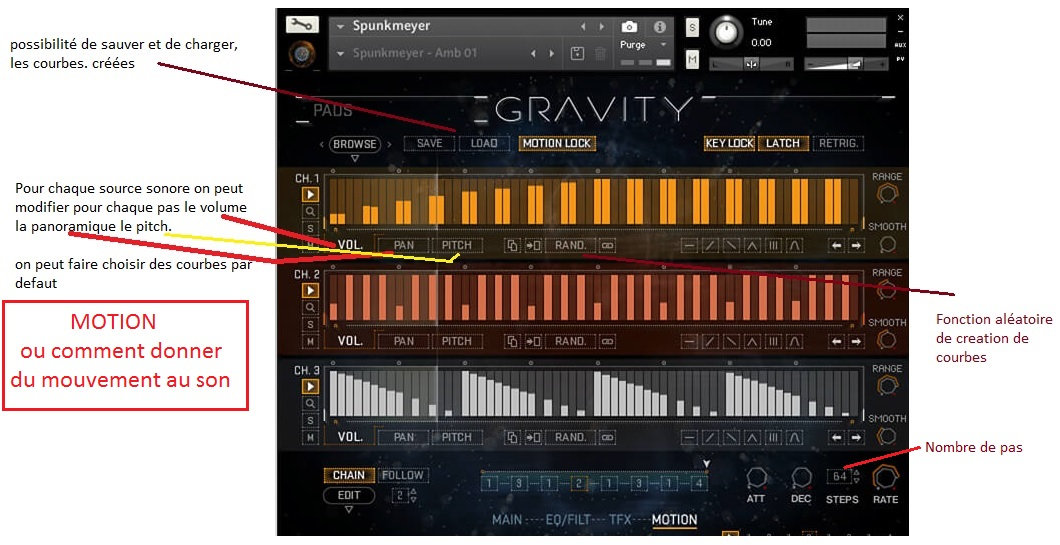The height and width of the screenshot is (545, 1060).
Task: Switch to the TFX tab
Action: (620, 519)
